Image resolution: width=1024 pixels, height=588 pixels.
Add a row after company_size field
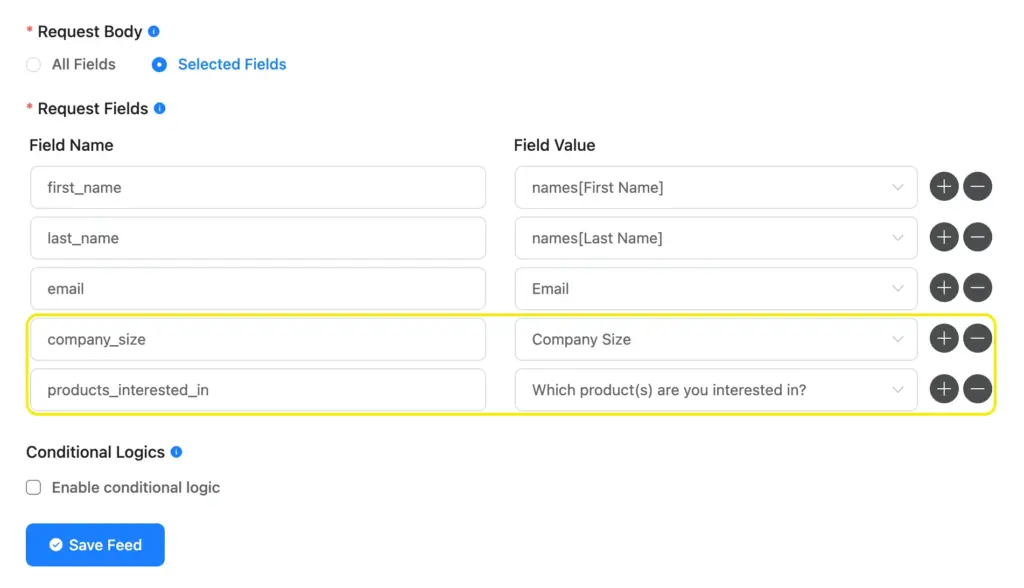coord(944,338)
